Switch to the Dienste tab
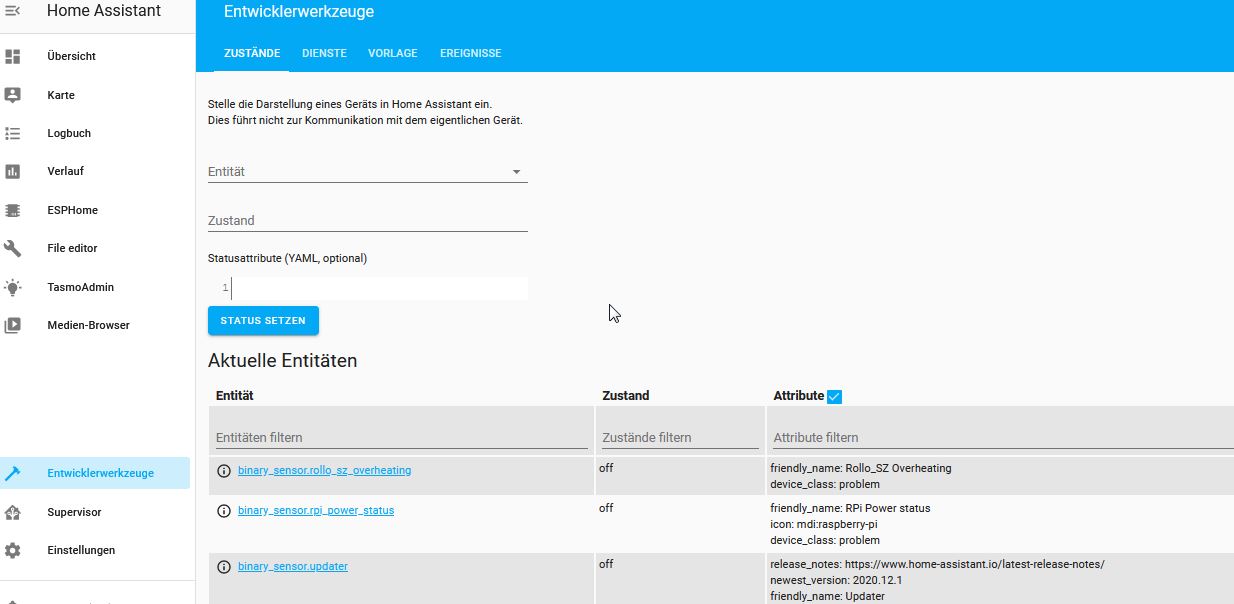This screenshot has height=604, width=1234. point(324,53)
